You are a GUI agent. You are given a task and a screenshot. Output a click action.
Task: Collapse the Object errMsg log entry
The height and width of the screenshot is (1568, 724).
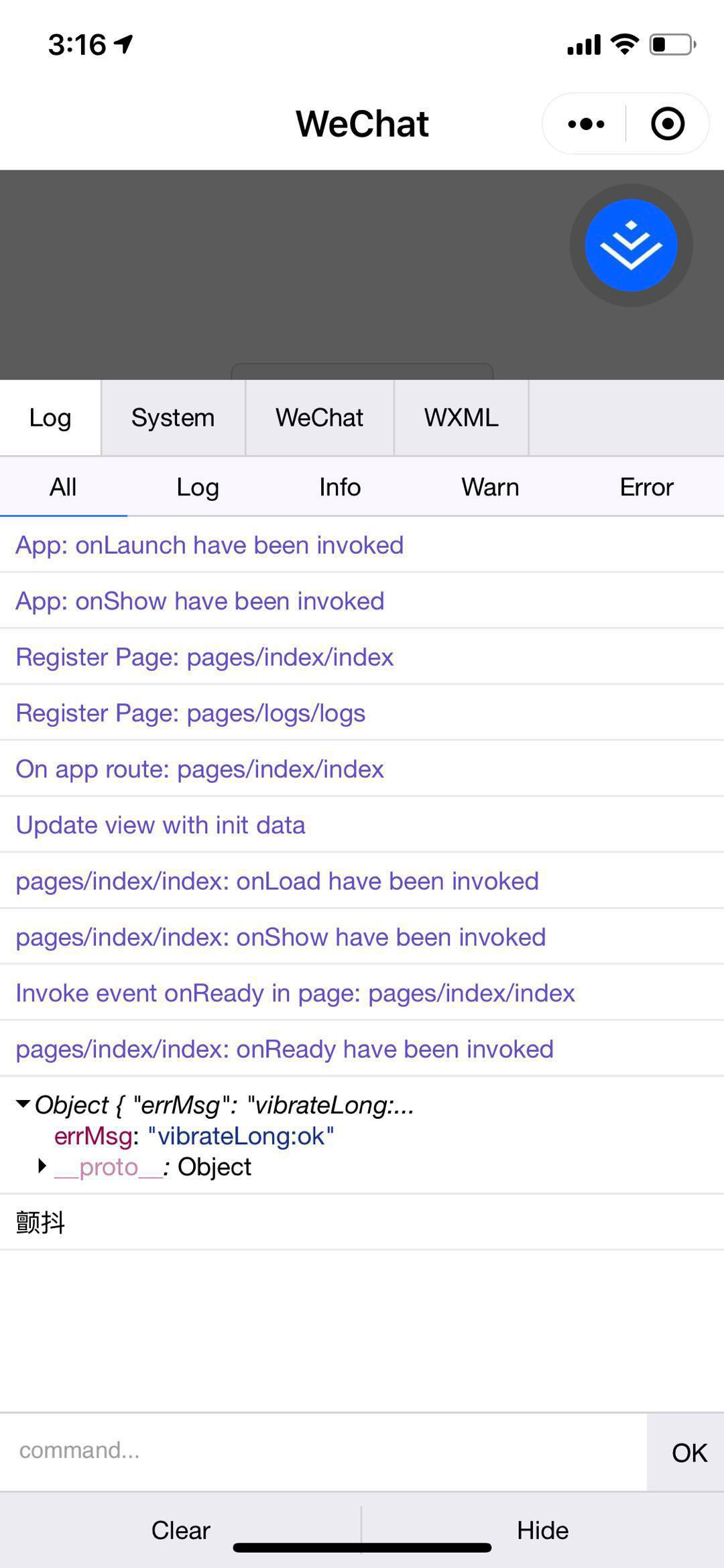coord(23,1104)
